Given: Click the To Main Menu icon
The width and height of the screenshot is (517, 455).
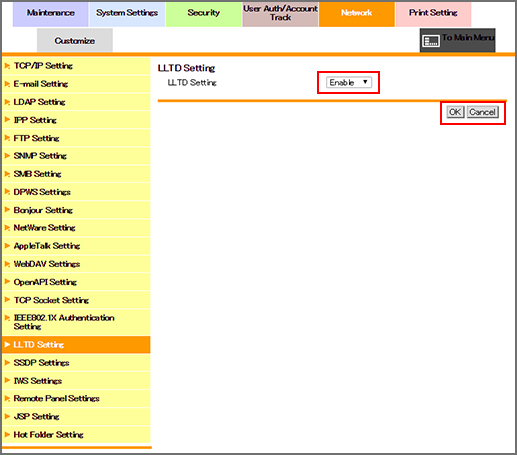Looking at the screenshot, I should (431, 41).
